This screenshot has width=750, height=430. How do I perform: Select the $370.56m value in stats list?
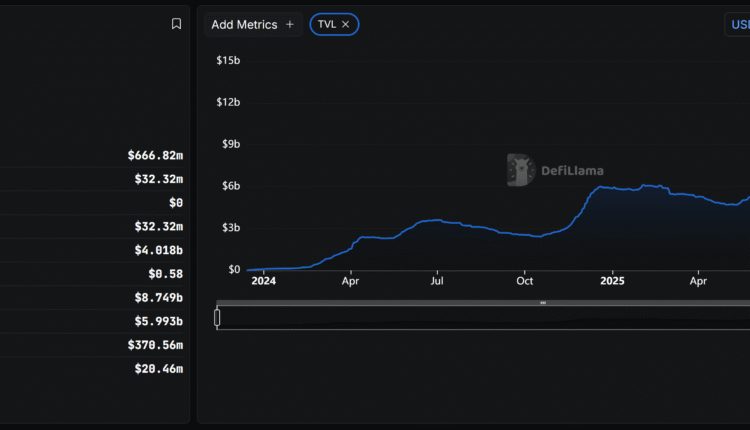point(155,345)
